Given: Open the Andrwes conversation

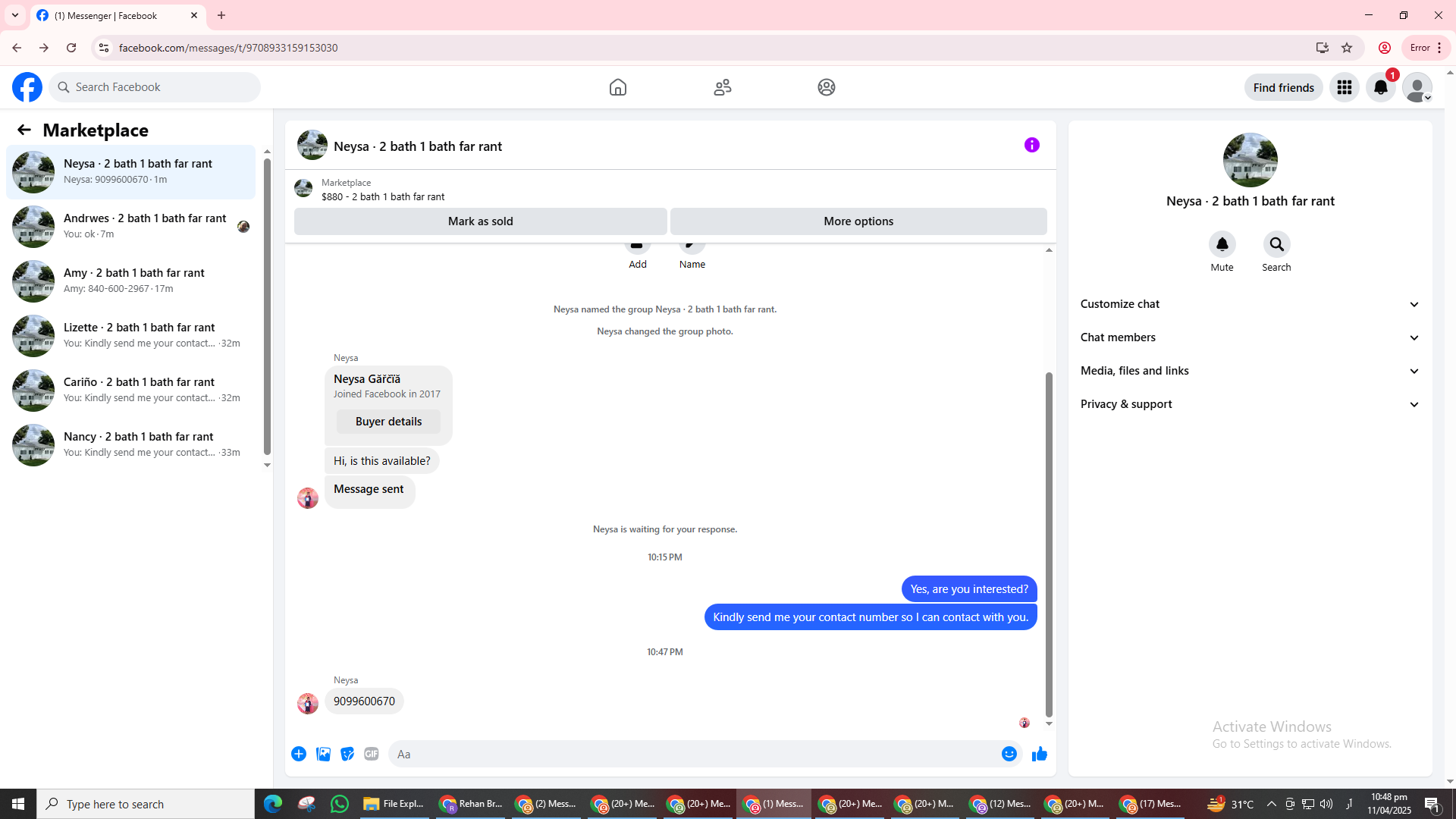Looking at the screenshot, I should point(131,227).
